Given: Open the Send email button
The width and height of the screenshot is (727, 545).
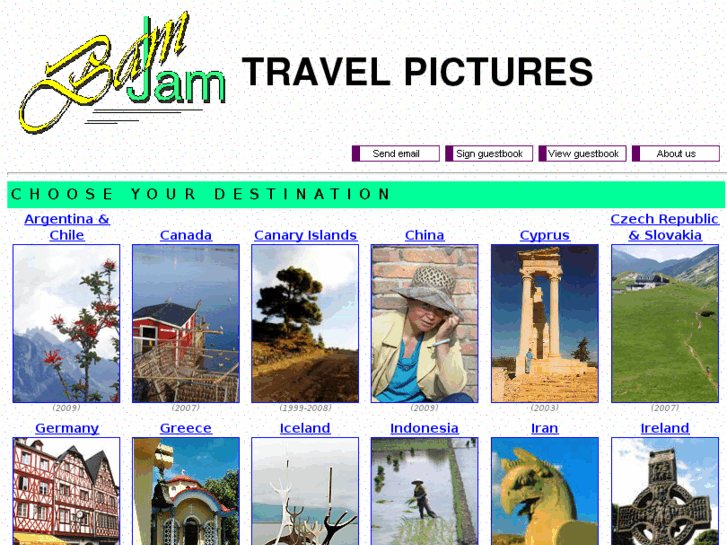Looking at the screenshot, I should [396, 154].
